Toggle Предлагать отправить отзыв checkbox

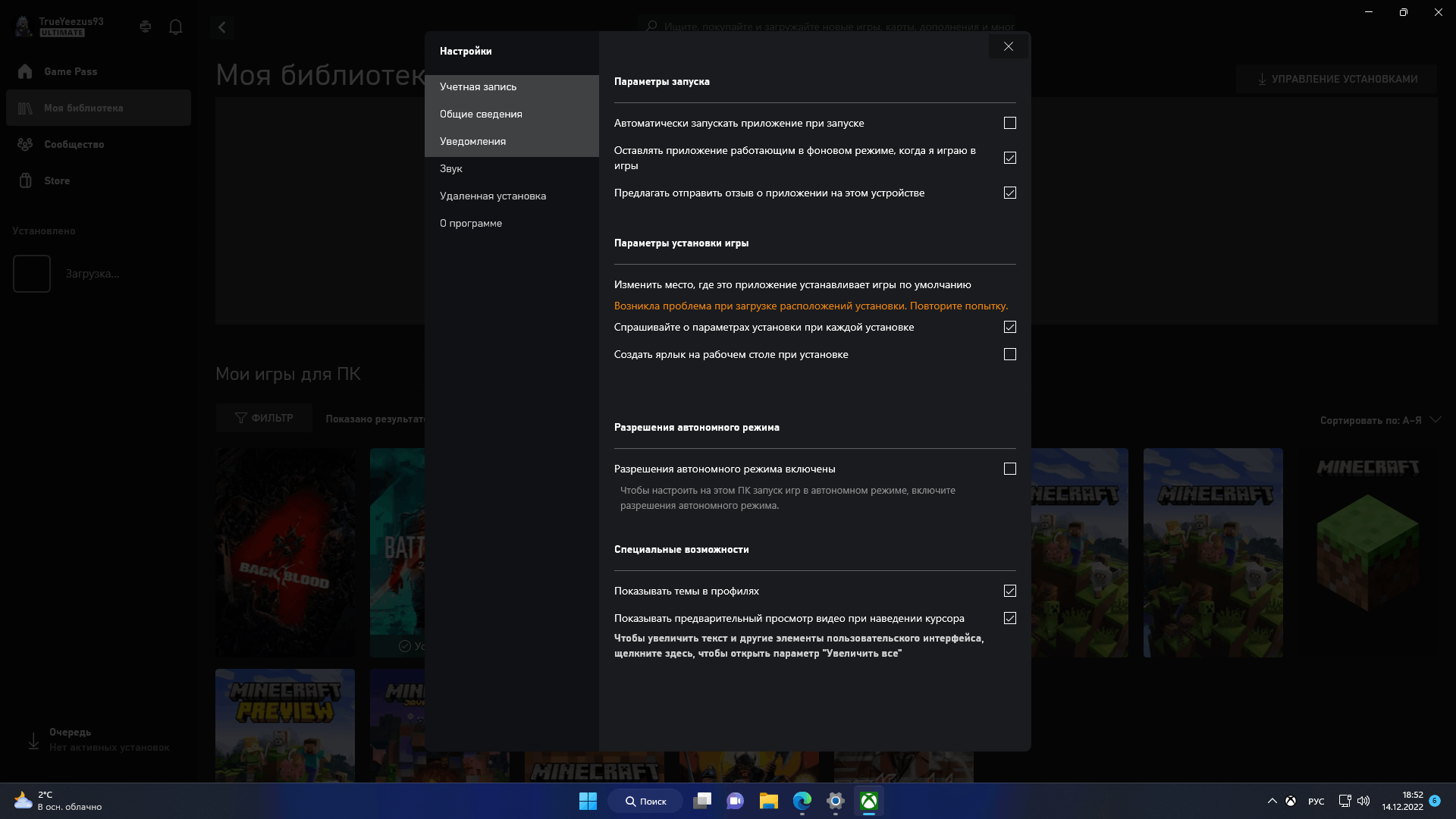1009,193
